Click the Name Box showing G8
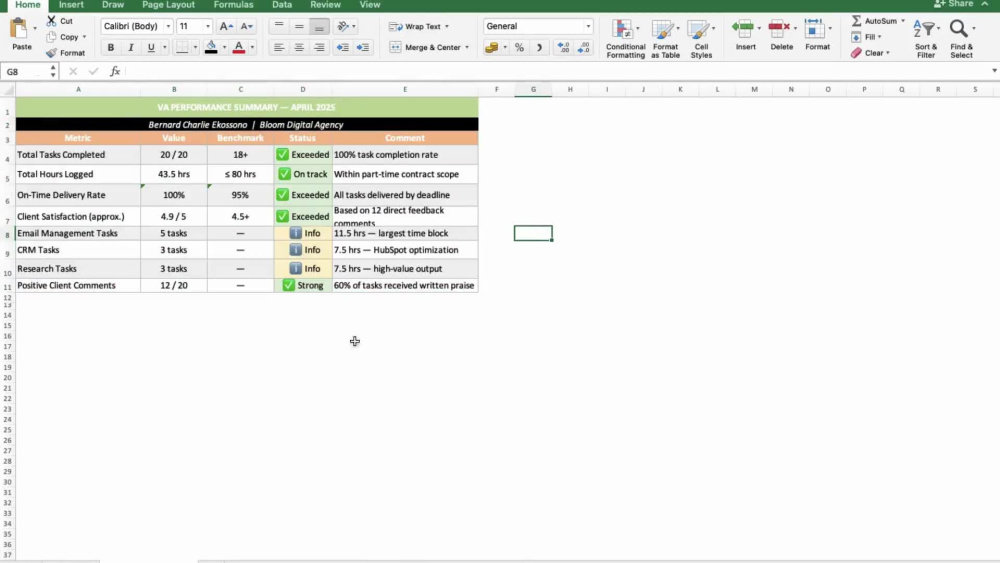The height and width of the screenshot is (563, 1000). click(x=24, y=71)
